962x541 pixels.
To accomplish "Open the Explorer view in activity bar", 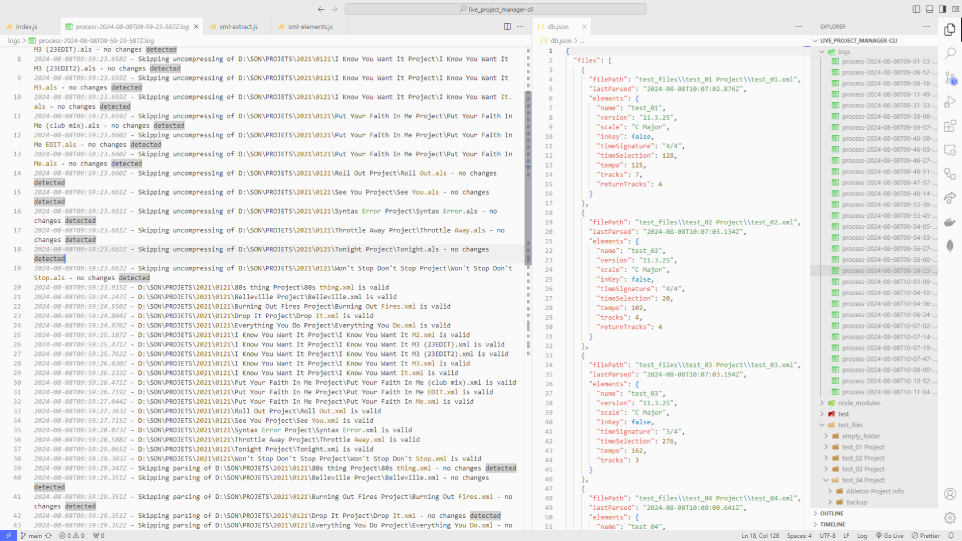I will pyautogui.click(x=950, y=29).
